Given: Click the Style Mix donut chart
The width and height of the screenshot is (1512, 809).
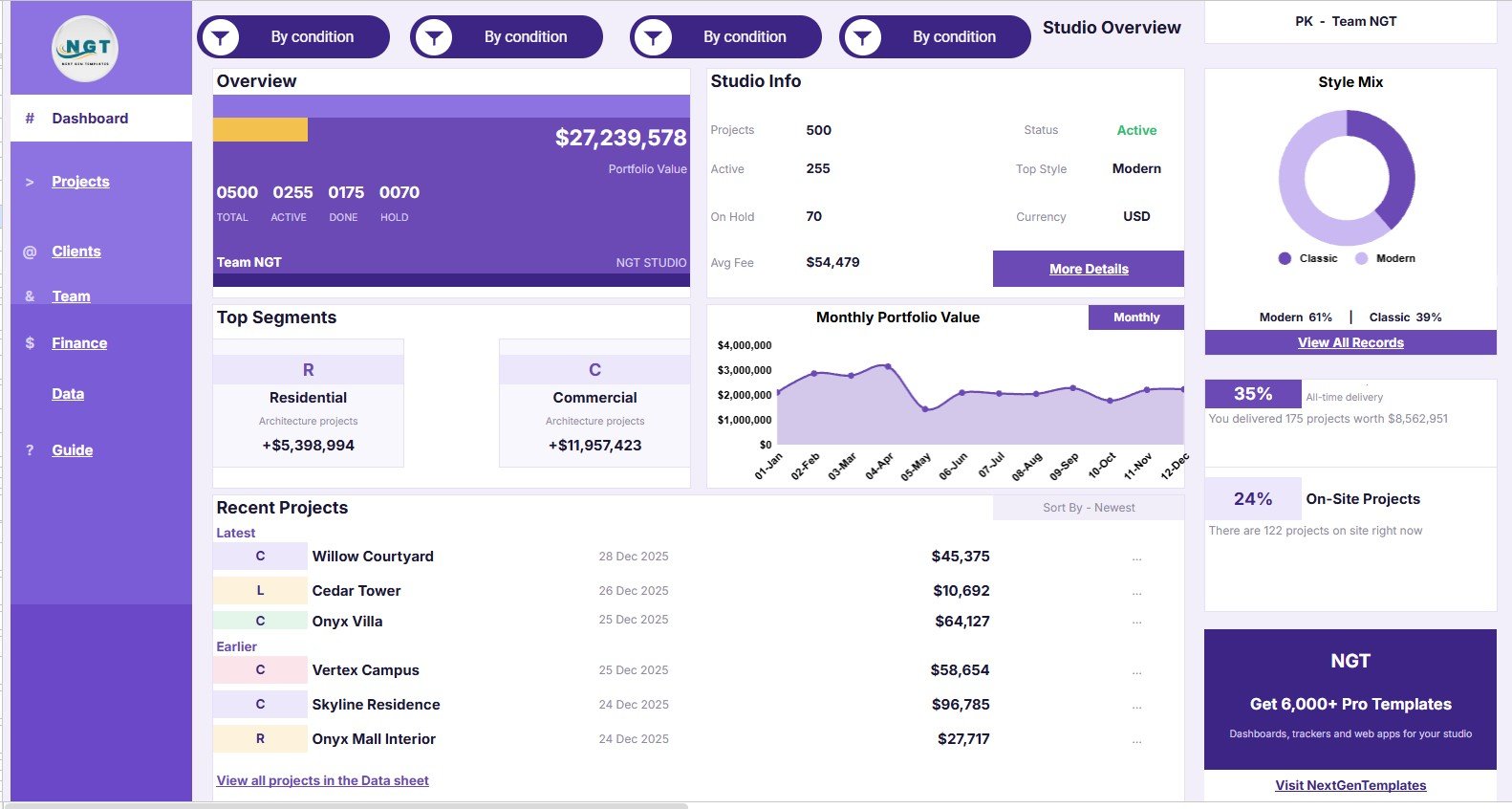Looking at the screenshot, I should [x=1347, y=178].
